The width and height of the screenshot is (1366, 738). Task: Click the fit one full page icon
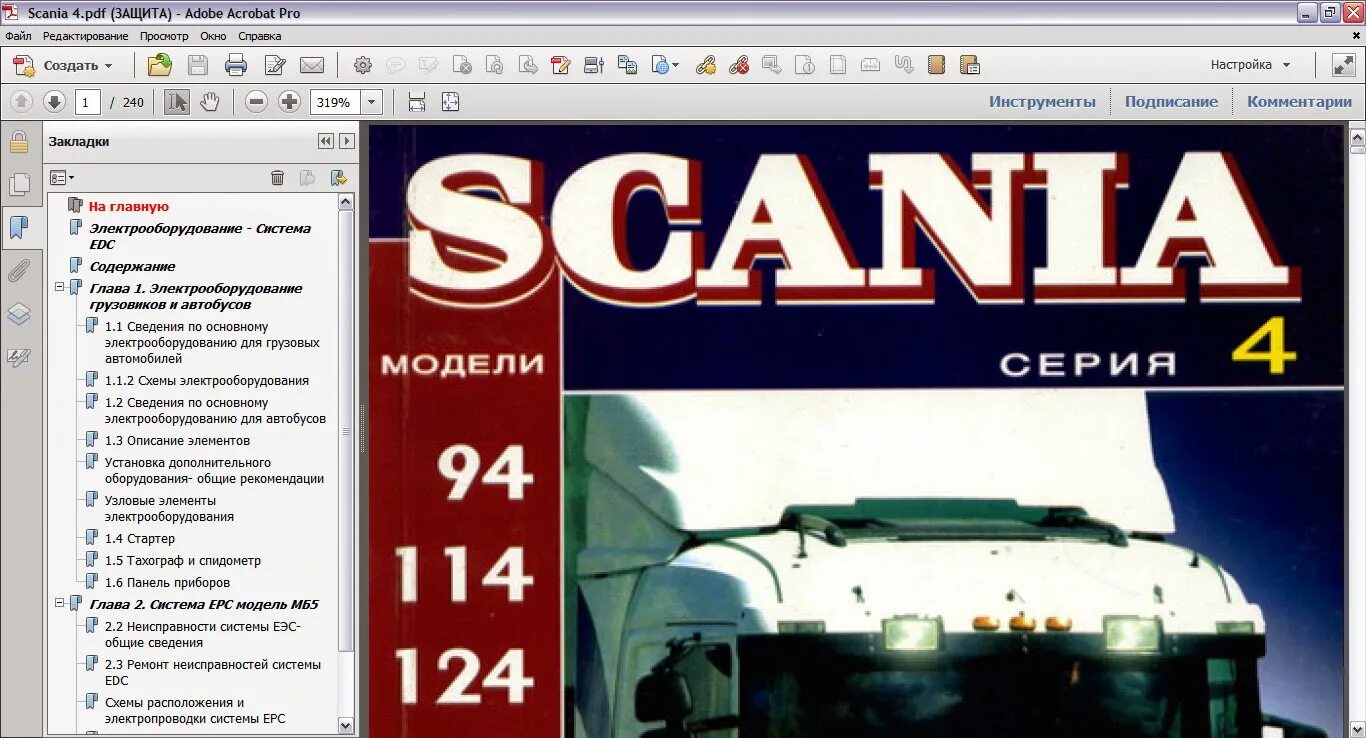pos(450,102)
